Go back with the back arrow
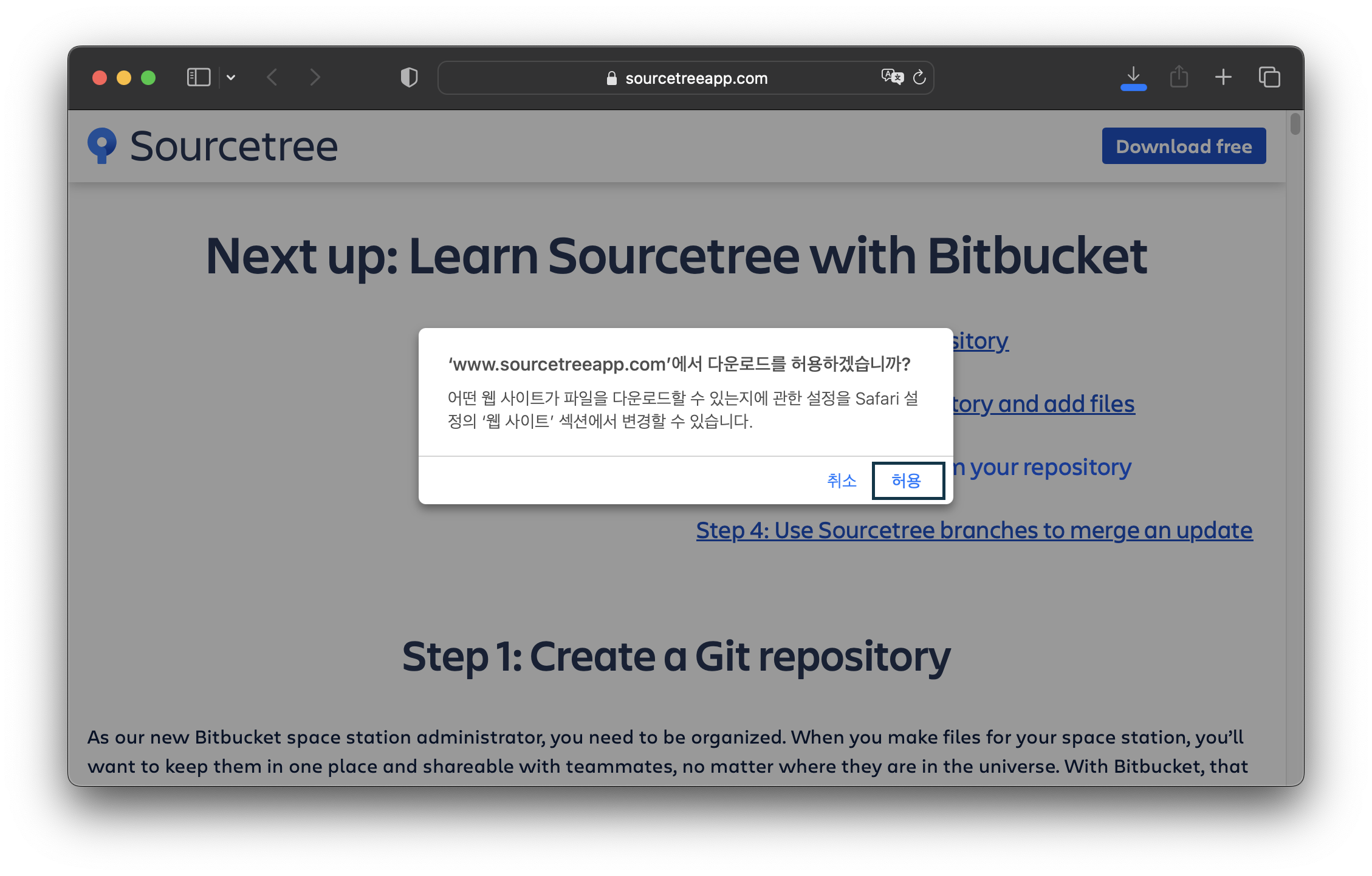Screen dimensions: 1372x876 coord(272,78)
